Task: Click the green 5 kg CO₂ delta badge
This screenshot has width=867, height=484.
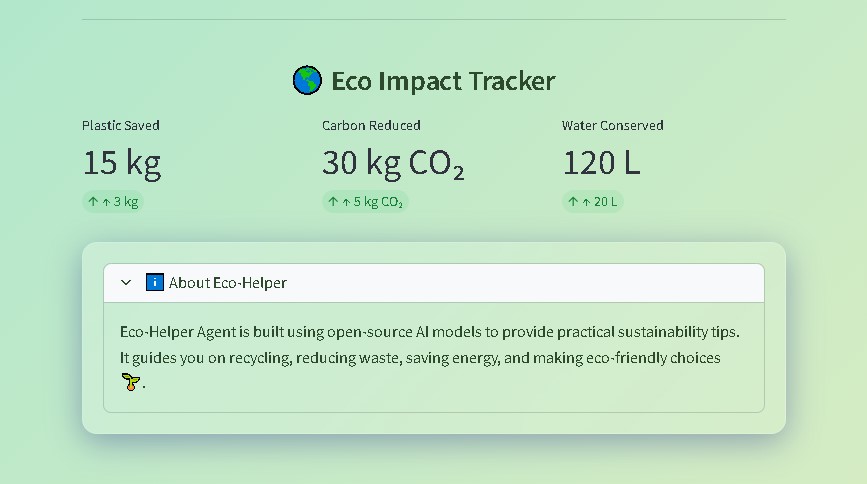Action: 365,201
